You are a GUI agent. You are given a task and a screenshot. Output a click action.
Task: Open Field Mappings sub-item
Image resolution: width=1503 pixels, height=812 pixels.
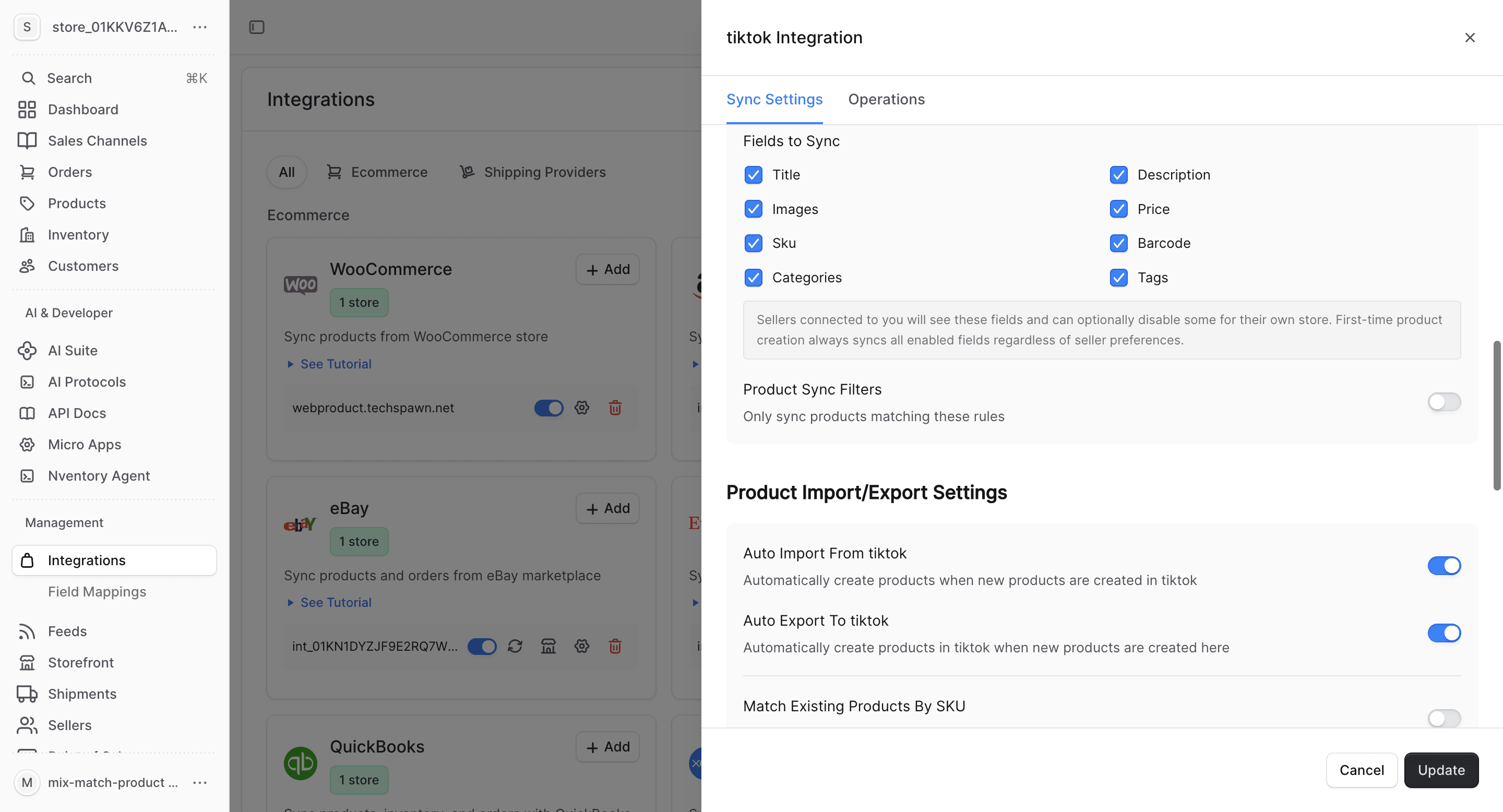pyautogui.click(x=97, y=591)
